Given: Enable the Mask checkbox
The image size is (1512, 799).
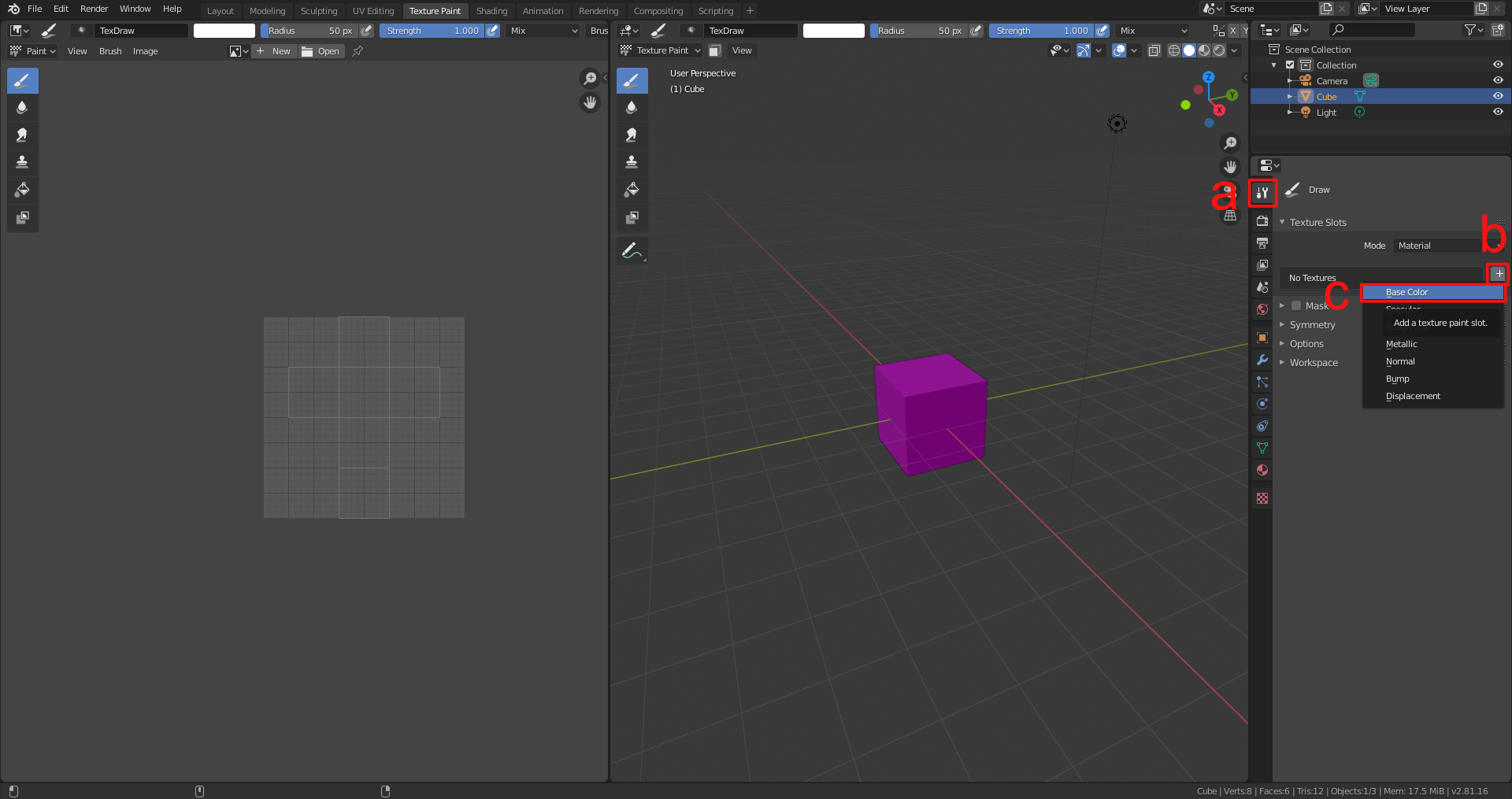Looking at the screenshot, I should pos(1296,305).
